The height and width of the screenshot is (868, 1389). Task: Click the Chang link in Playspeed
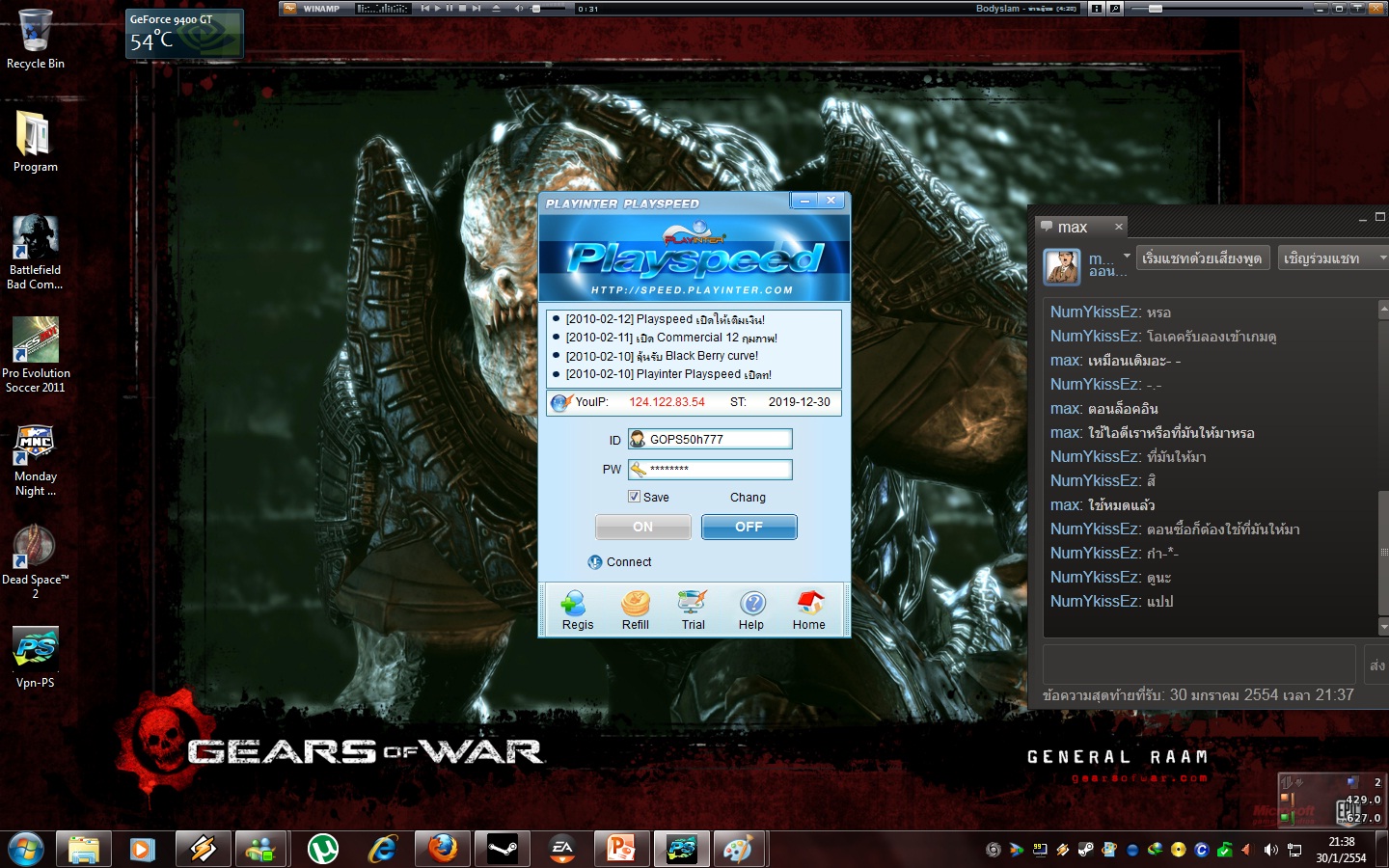[748, 498]
